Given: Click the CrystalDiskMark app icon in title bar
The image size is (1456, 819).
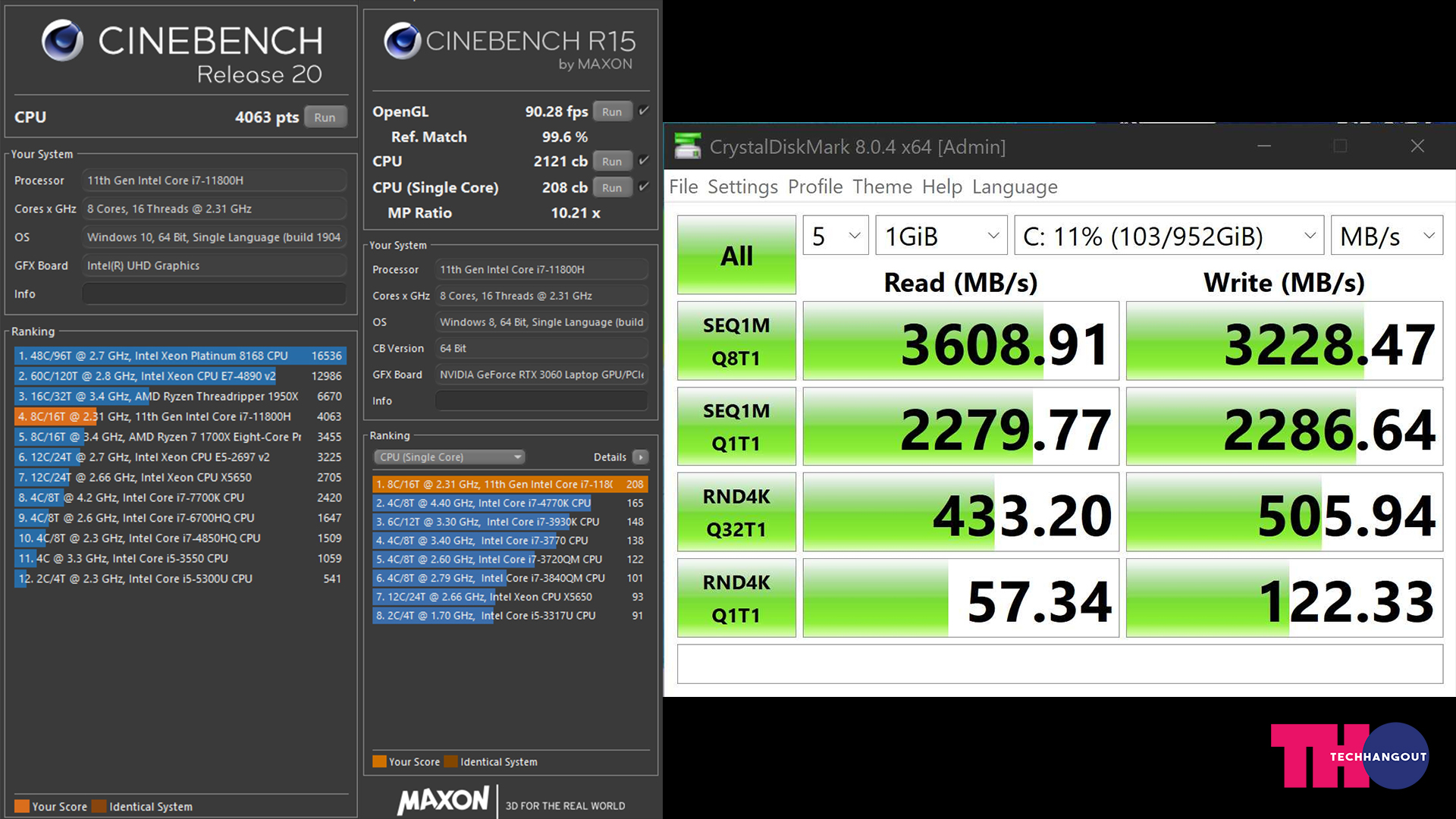Looking at the screenshot, I should click(688, 146).
